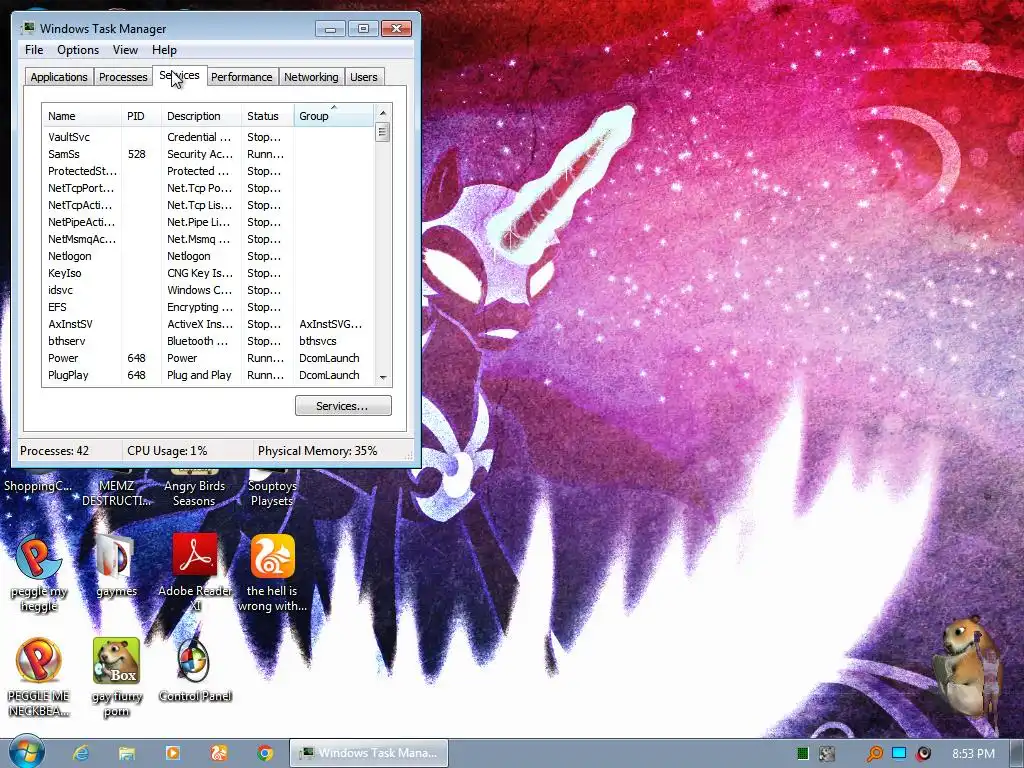Select the EFS service row

pyautogui.click(x=208, y=307)
